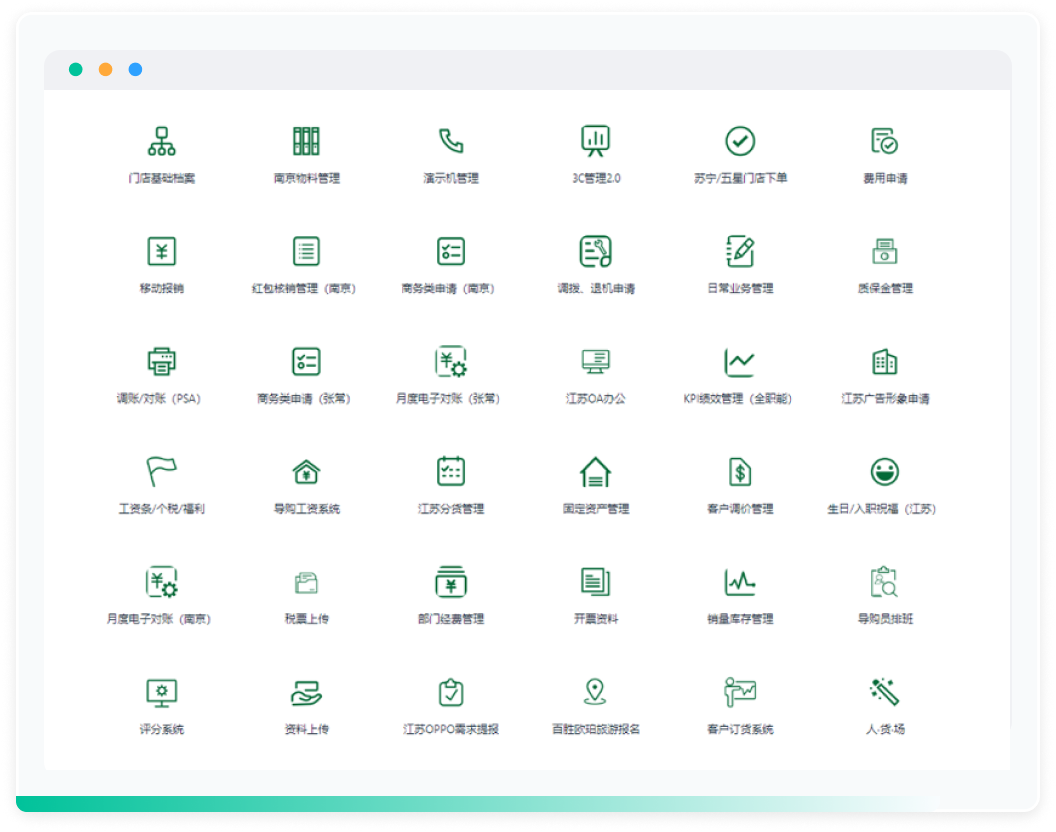Open 移动报销 yen icon
The width and height of the screenshot is (1056, 832).
161,251
